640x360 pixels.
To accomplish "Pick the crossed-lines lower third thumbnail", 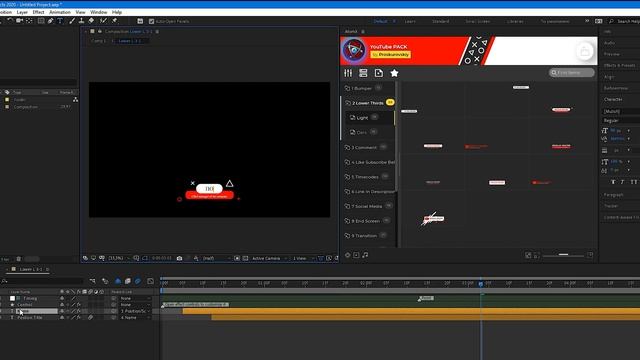I will [x=433, y=219].
